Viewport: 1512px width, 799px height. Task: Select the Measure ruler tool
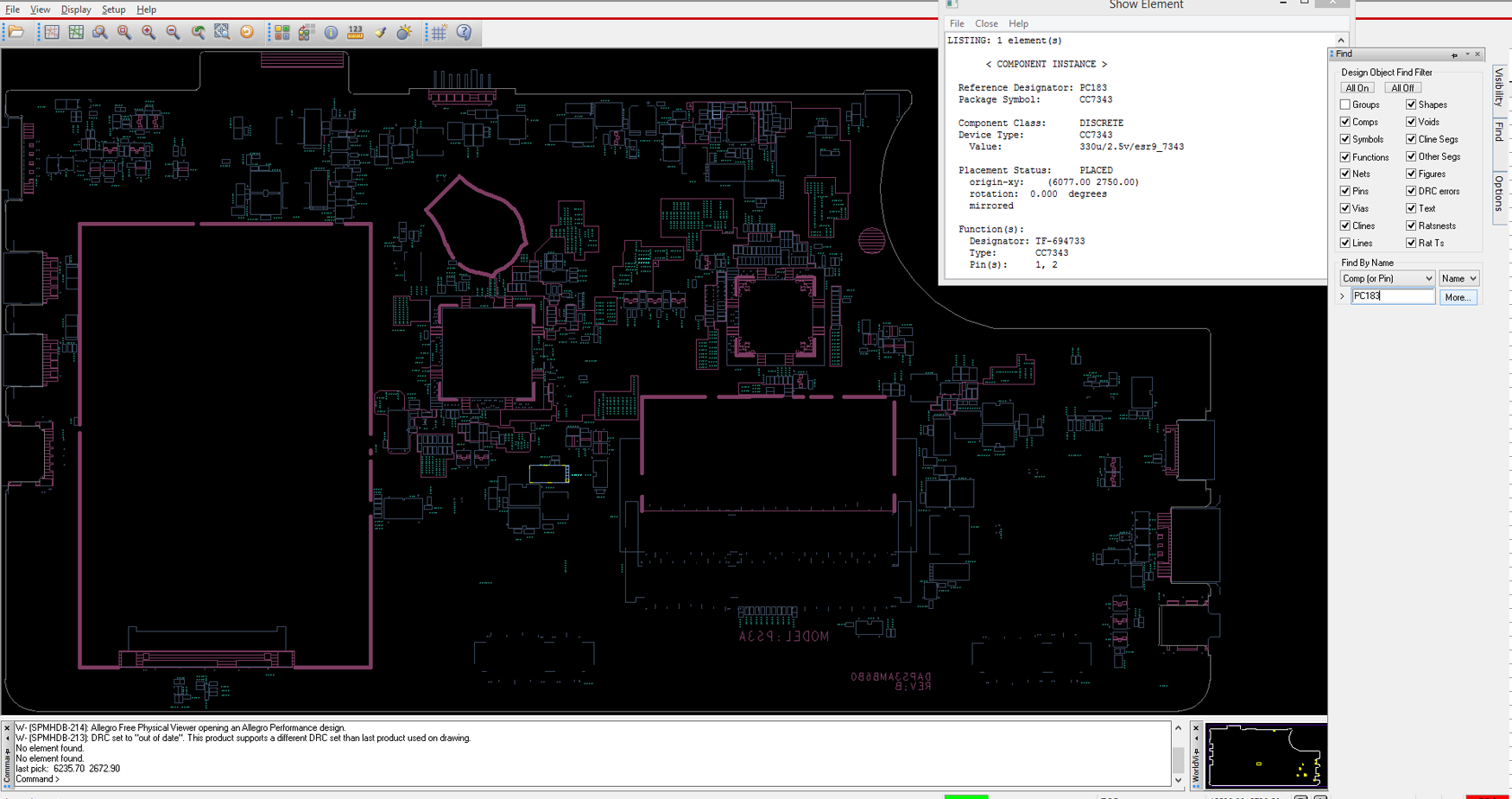[355, 33]
